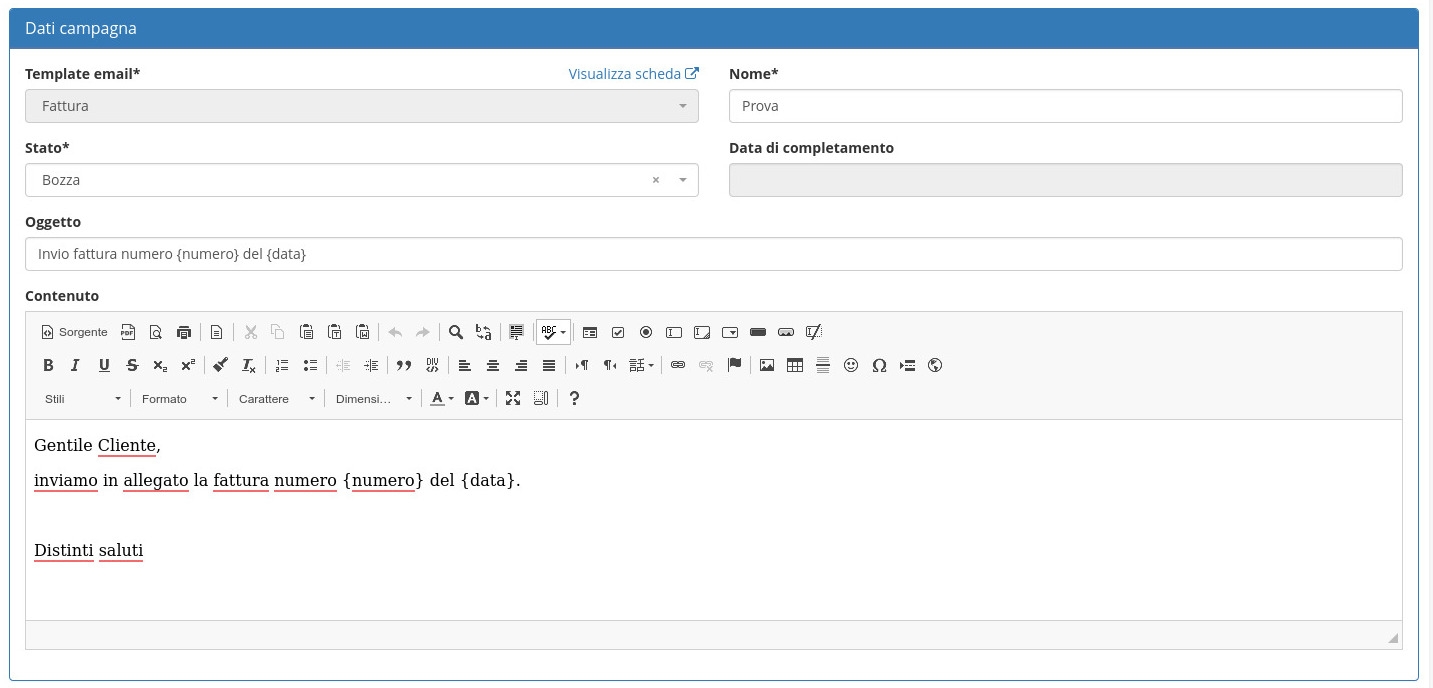1433x688 pixels.
Task: Toggle bold formatting in the editor
Action: click(48, 365)
